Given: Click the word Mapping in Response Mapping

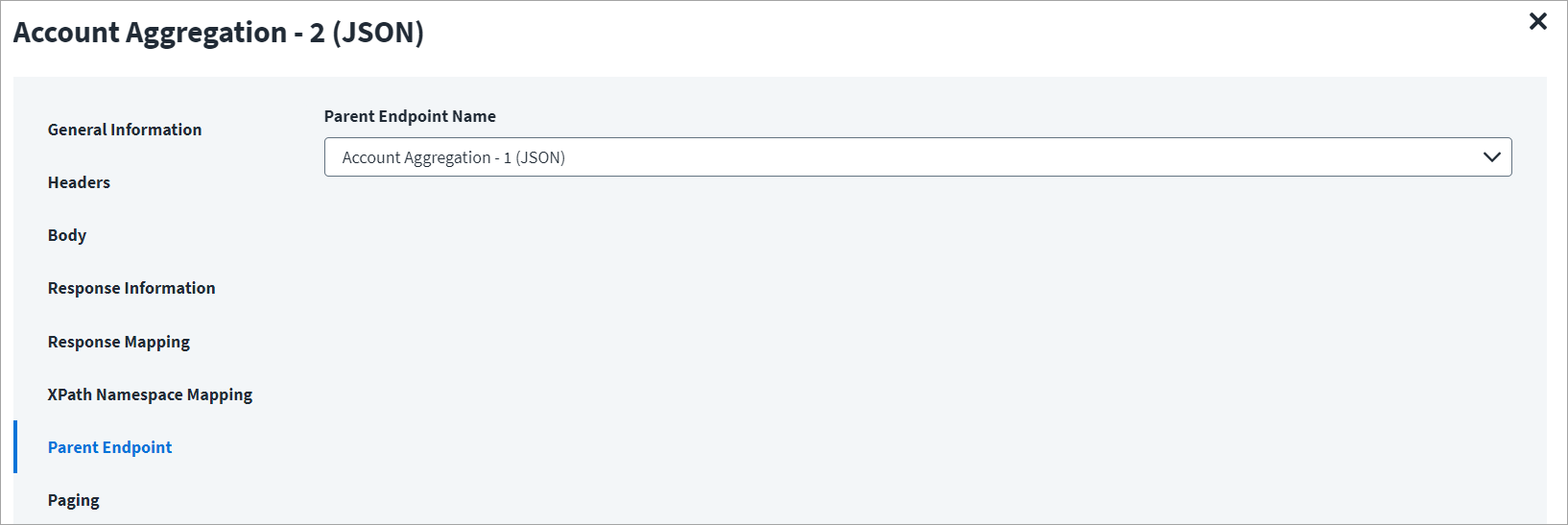Looking at the screenshot, I should [x=157, y=342].
